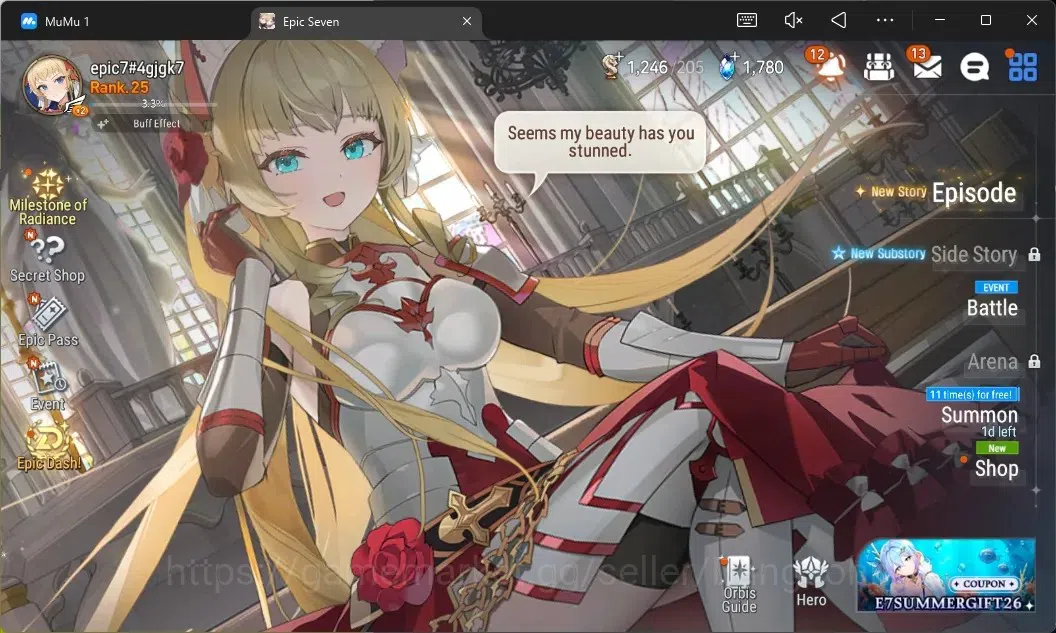
Task: Open the Summon menu
Action: pos(979,415)
